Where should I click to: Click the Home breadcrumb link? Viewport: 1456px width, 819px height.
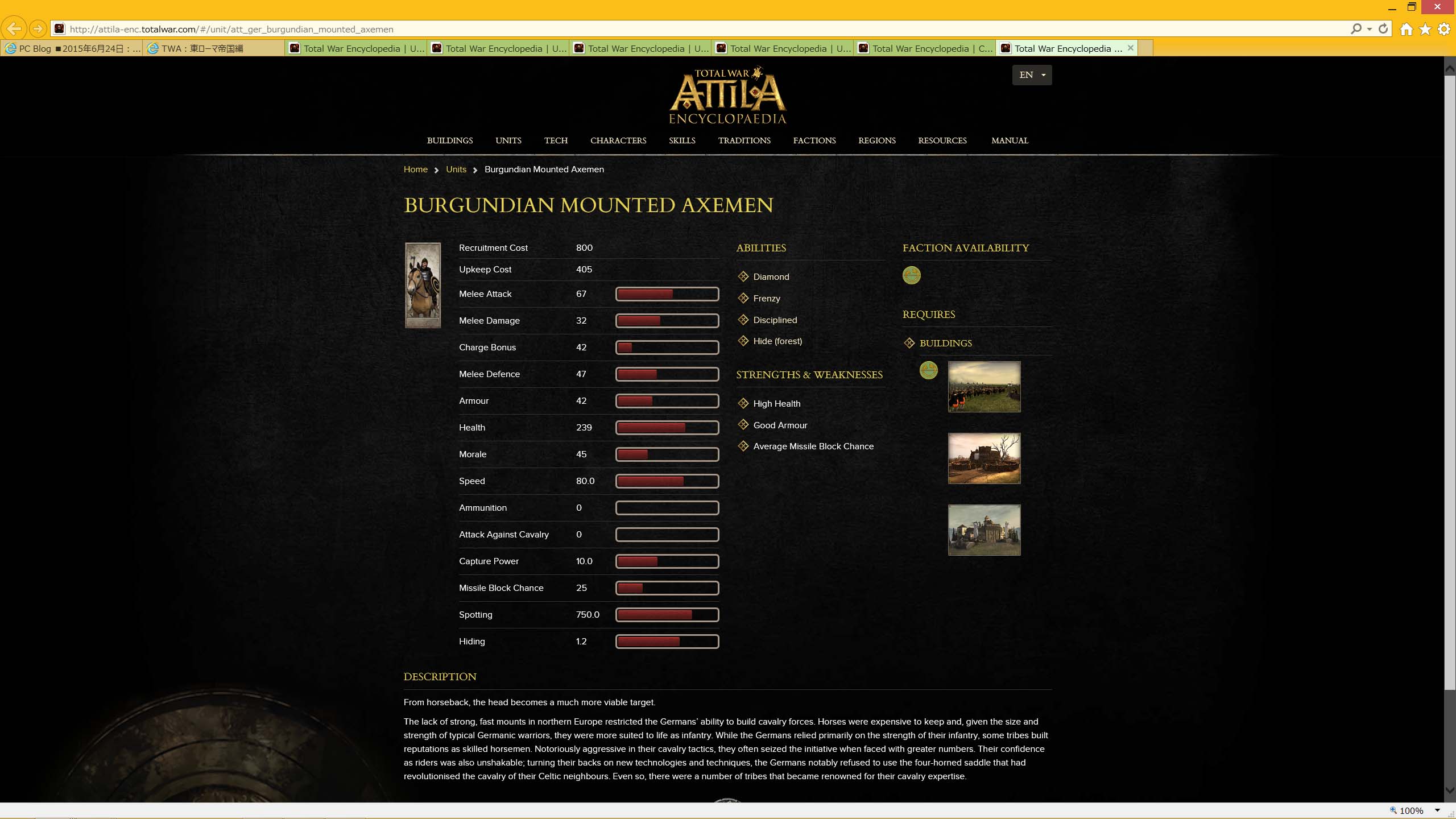415,169
